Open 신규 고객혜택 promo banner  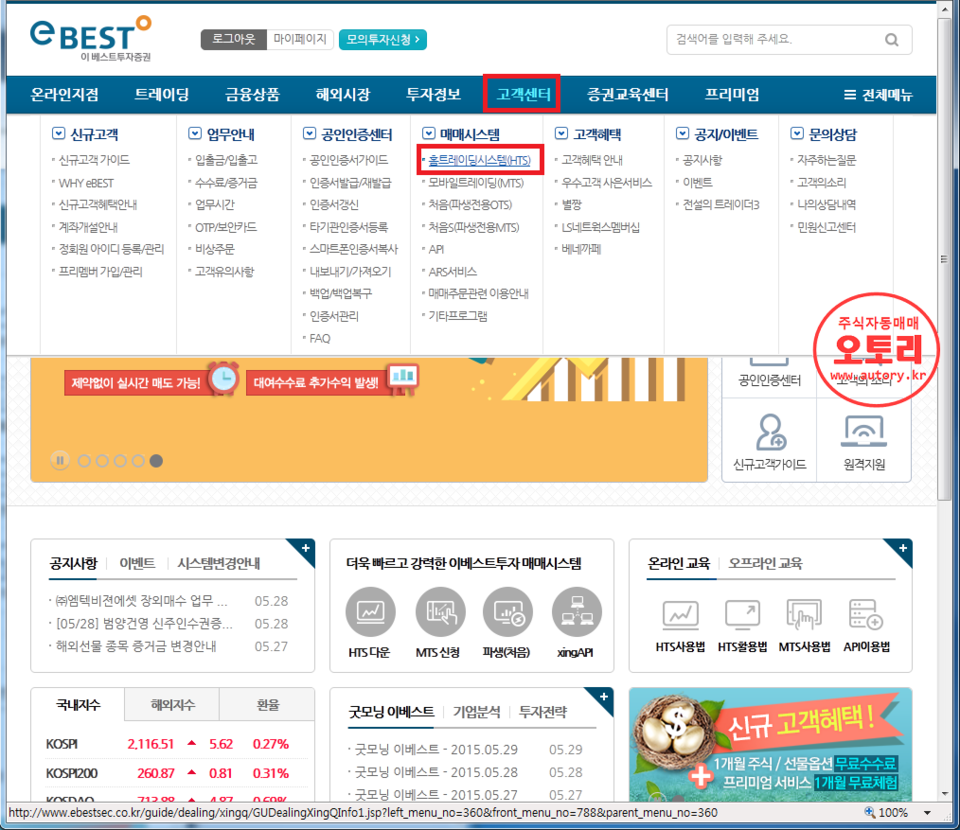(x=770, y=744)
